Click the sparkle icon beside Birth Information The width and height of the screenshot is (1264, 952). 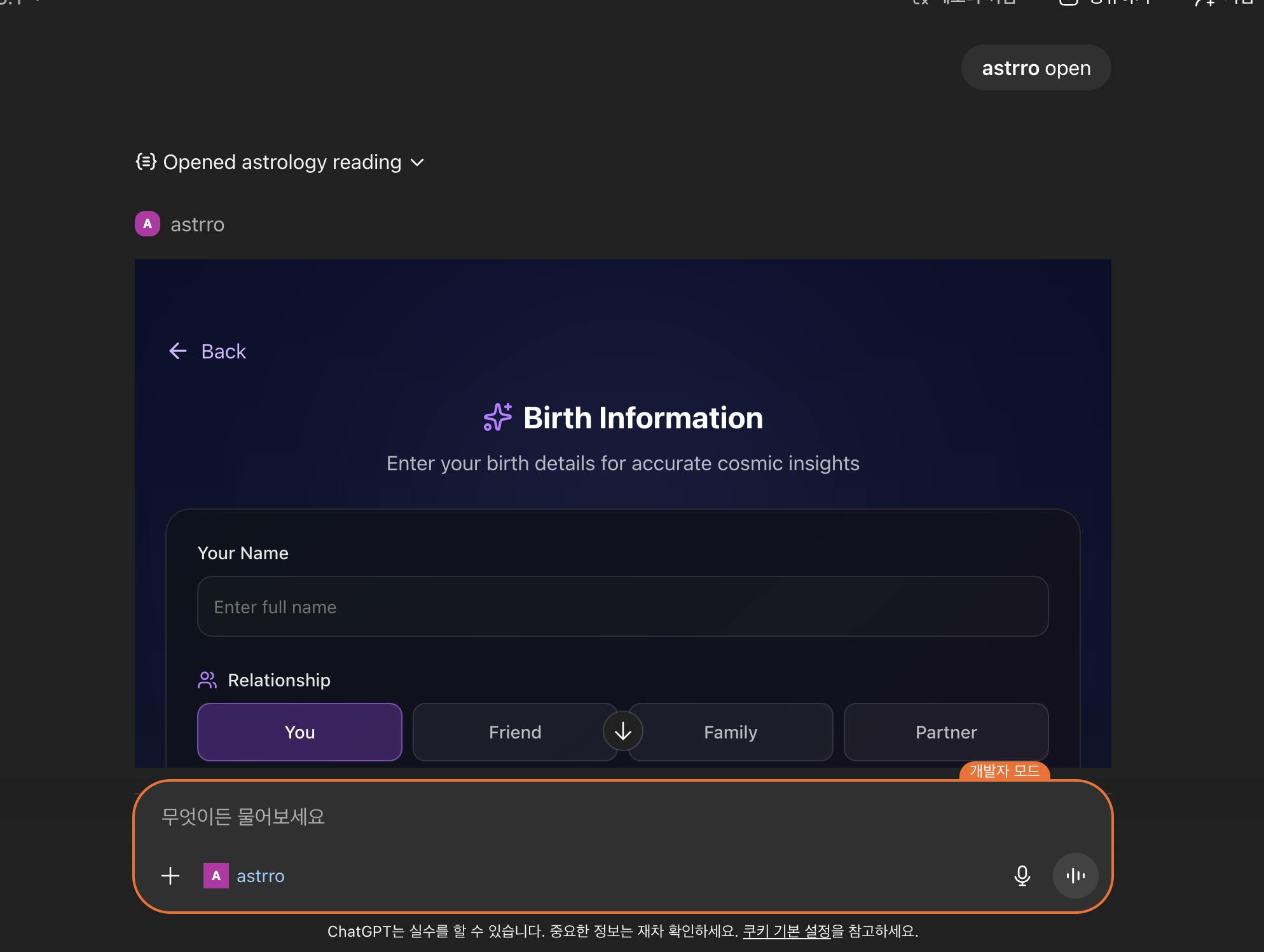pyautogui.click(x=497, y=418)
